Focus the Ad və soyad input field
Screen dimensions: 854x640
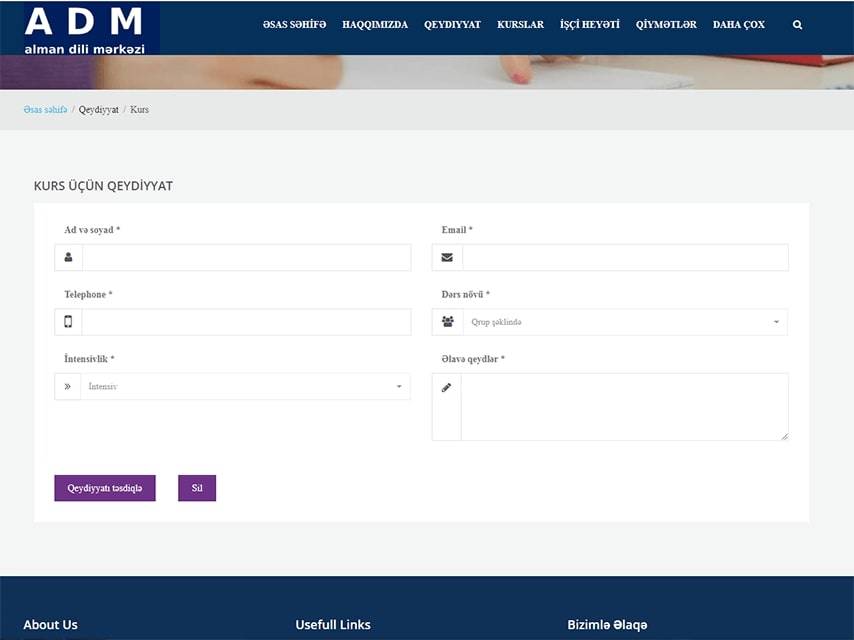tap(246, 257)
